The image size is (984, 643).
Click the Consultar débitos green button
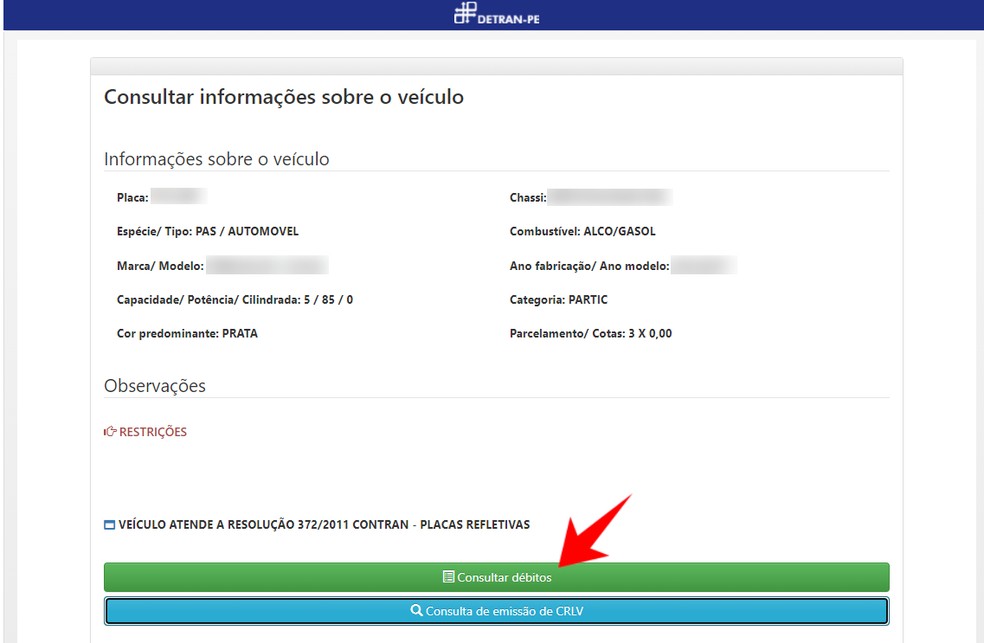pos(496,577)
